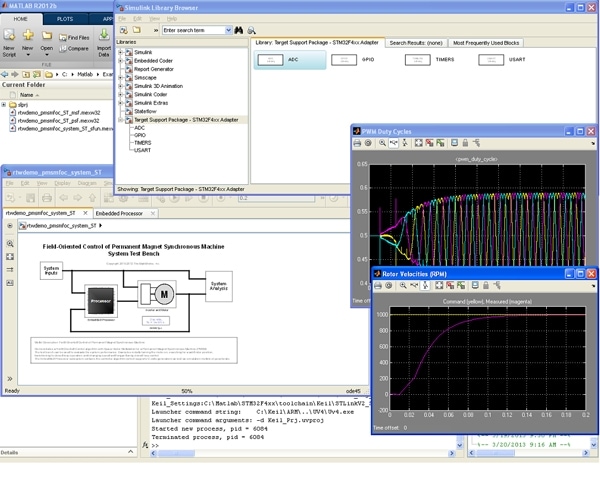Click the New Script icon in MATLAB

click(9, 35)
